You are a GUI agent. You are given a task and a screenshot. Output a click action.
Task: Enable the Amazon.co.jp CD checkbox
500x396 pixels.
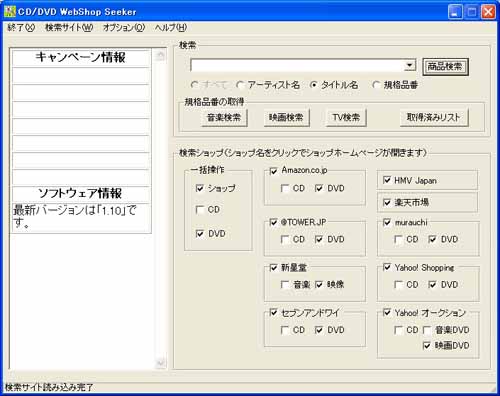[x=285, y=189]
